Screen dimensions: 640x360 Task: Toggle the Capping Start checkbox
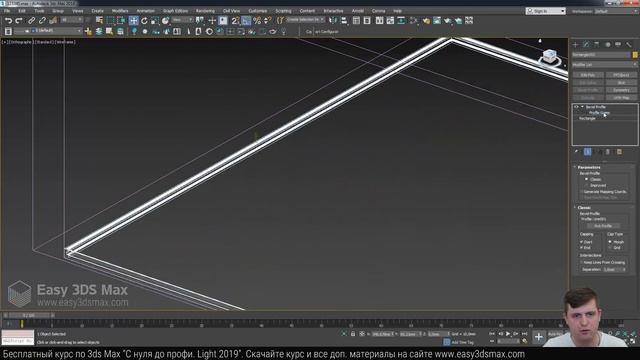tap(581, 242)
